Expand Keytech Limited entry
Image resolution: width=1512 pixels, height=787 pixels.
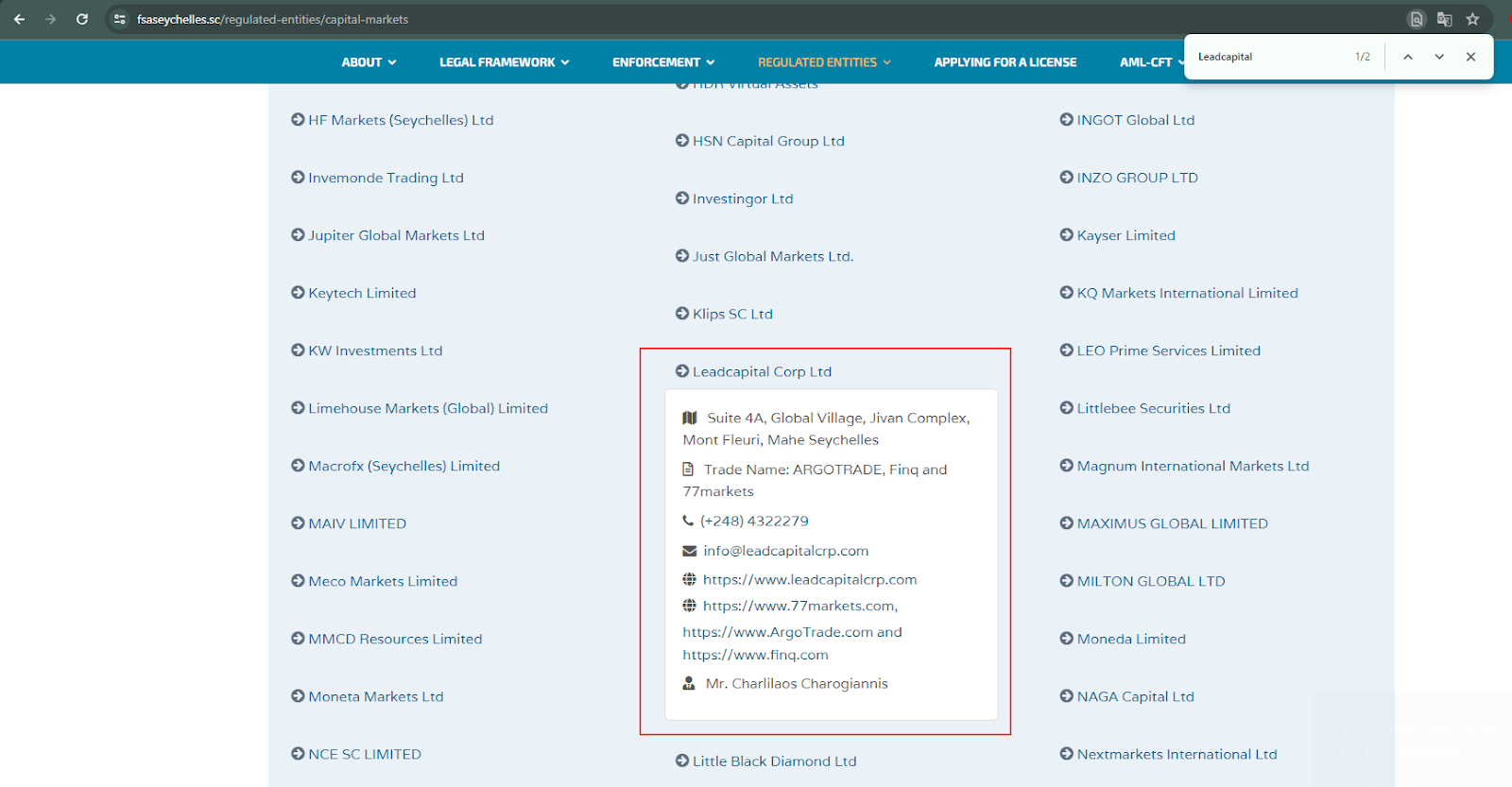353,293
